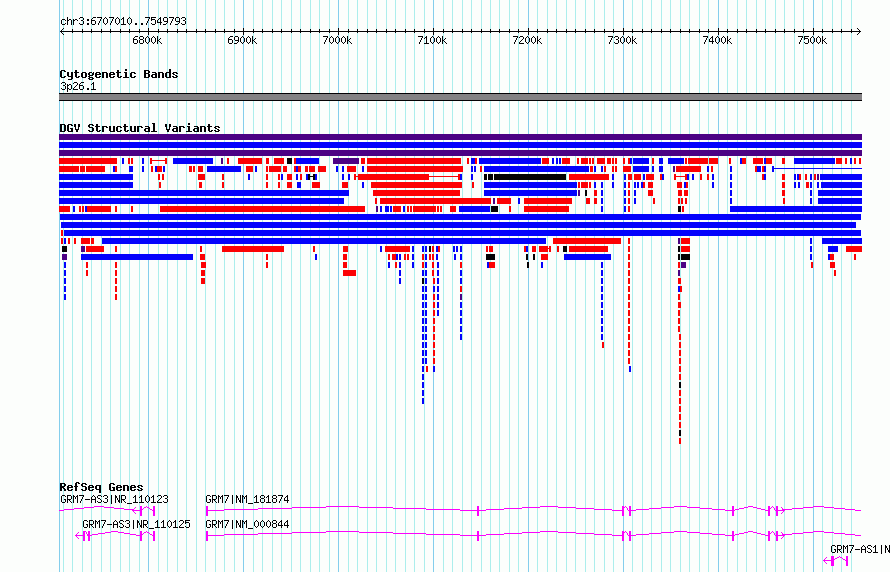Click the right arrowhead of the ruler
The image size is (890, 572).
(x=859, y=31)
